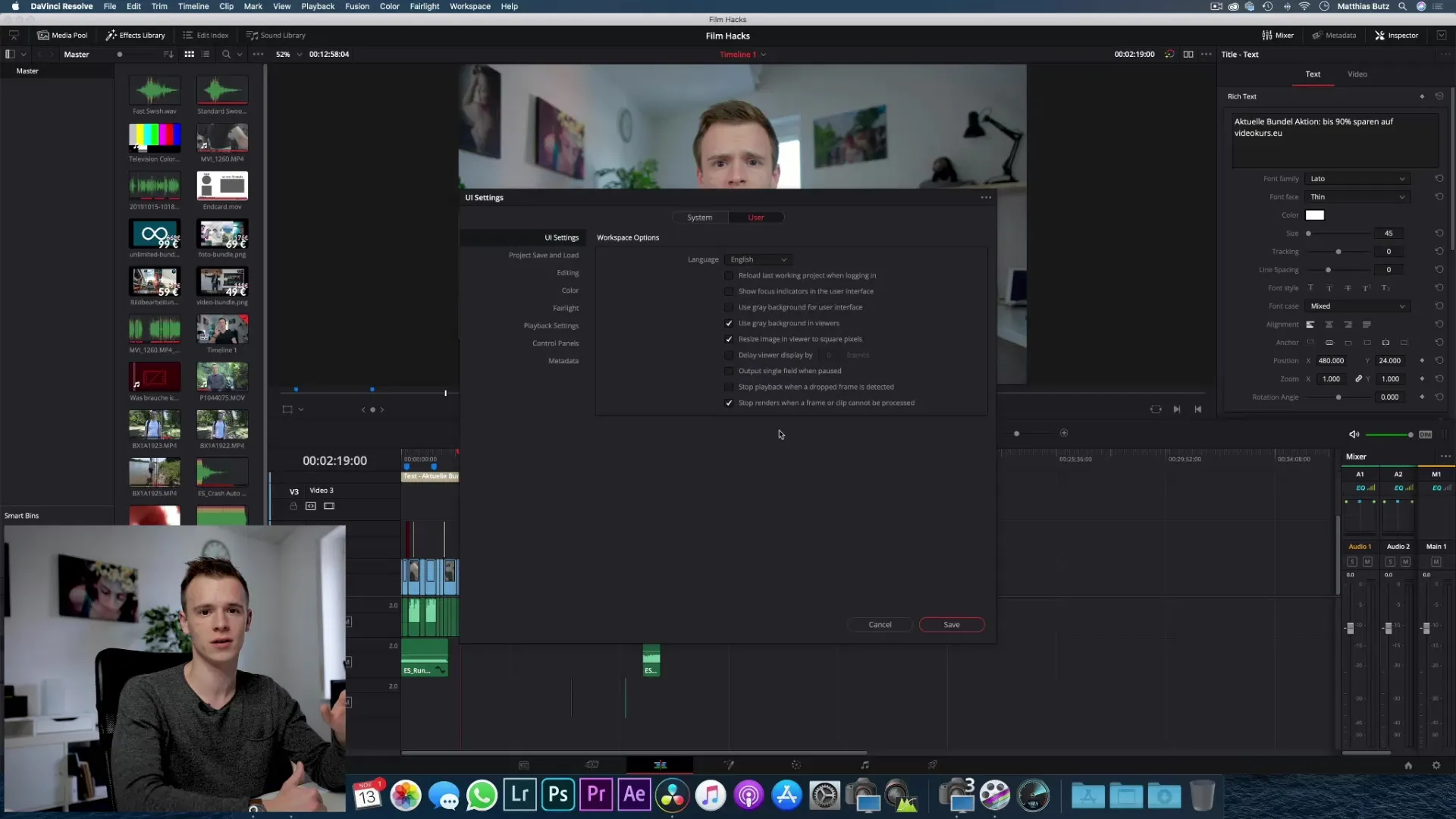Uncheck Resize image to square pixels
Screen dimensions: 1456x819
(x=729, y=339)
